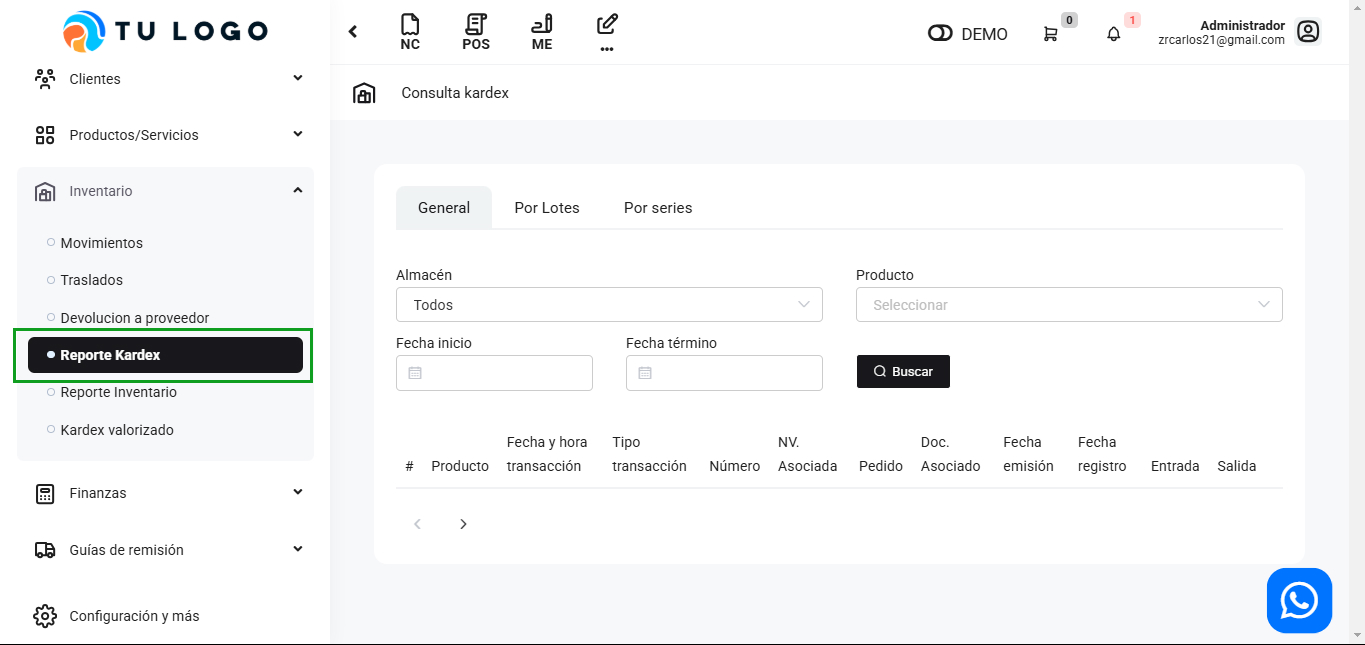Switch to the Por series tab
Image resolution: width=1365 pixels, height=645 pixels.
(x=658, y=208)
